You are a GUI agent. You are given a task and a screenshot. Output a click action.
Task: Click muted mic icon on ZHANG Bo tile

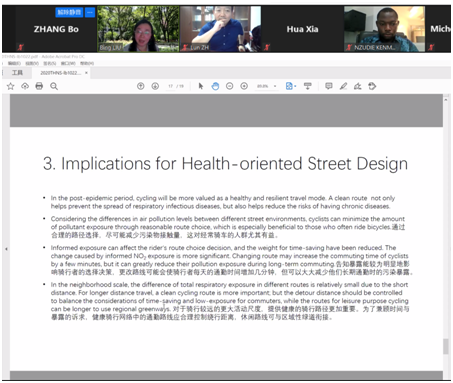coord(21,47)
